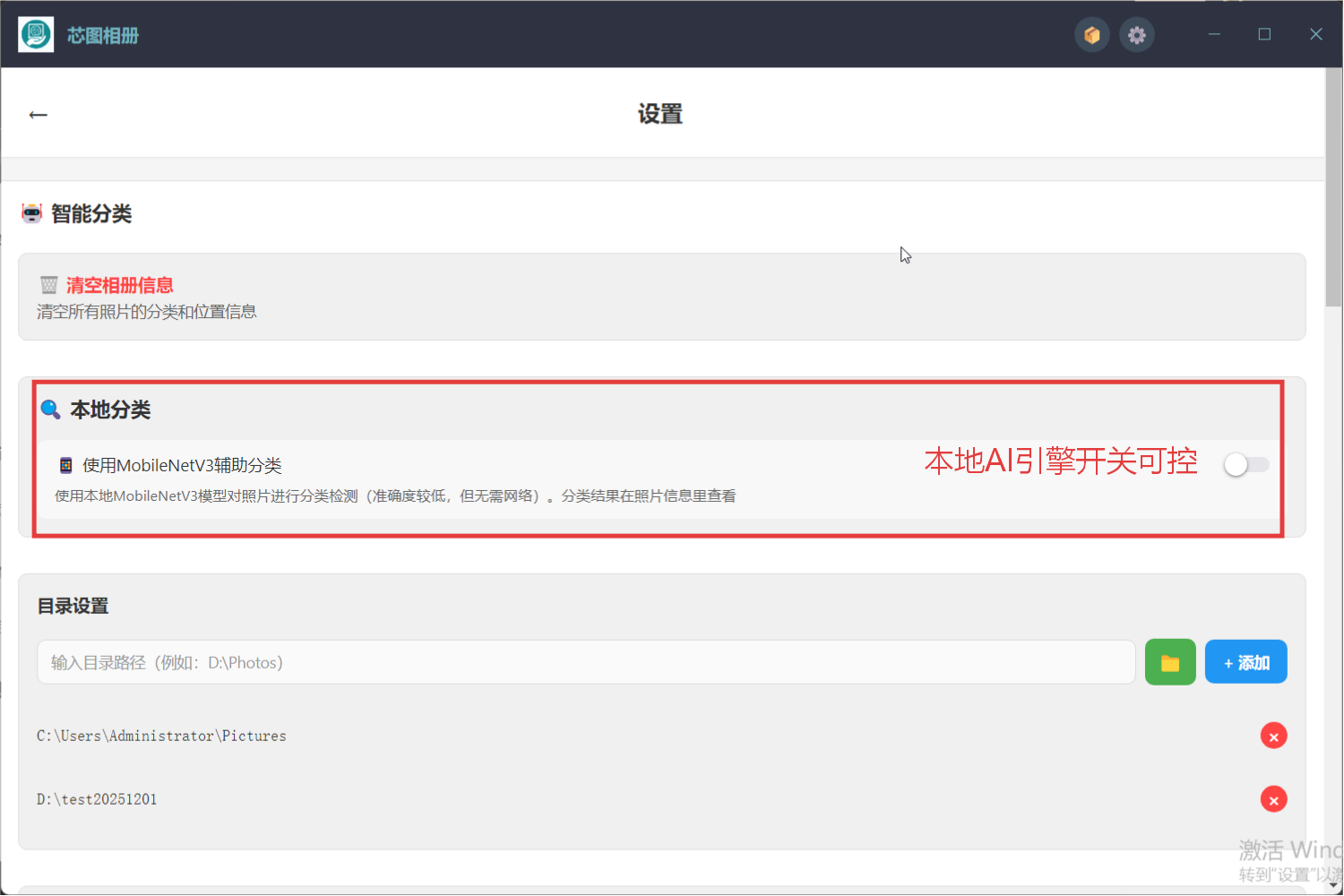
Task: Open the package box icon in title bar
Action: 1091,35
